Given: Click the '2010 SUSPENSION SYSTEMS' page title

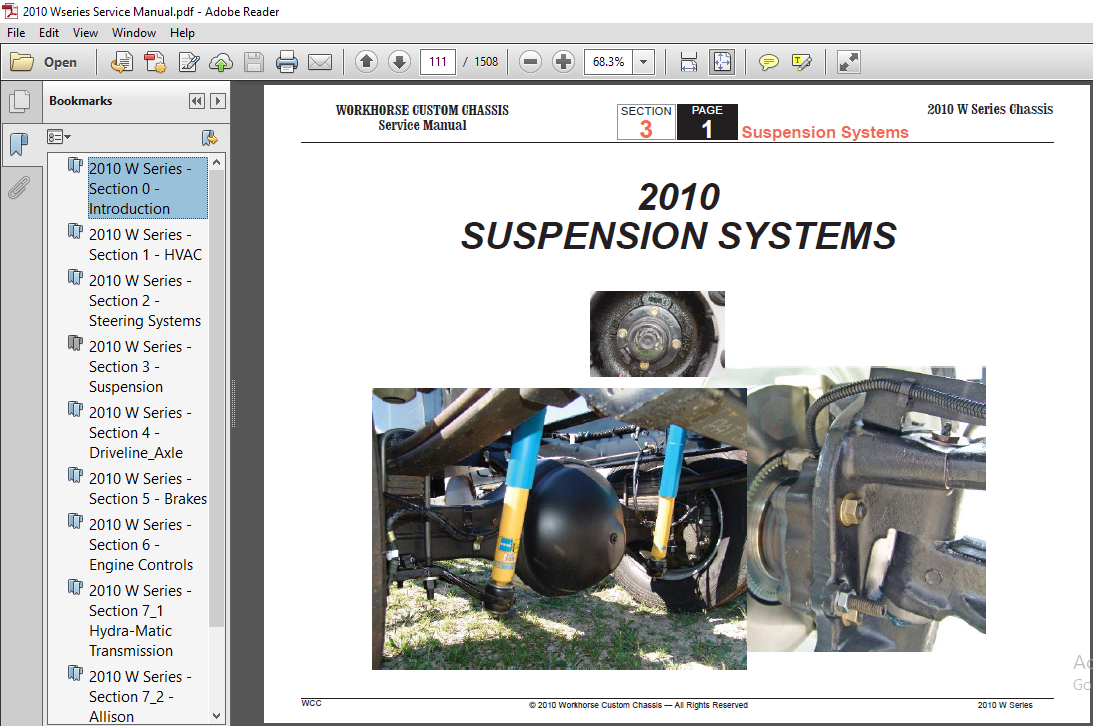Looking at the screenshot, I should coord(678,217).
